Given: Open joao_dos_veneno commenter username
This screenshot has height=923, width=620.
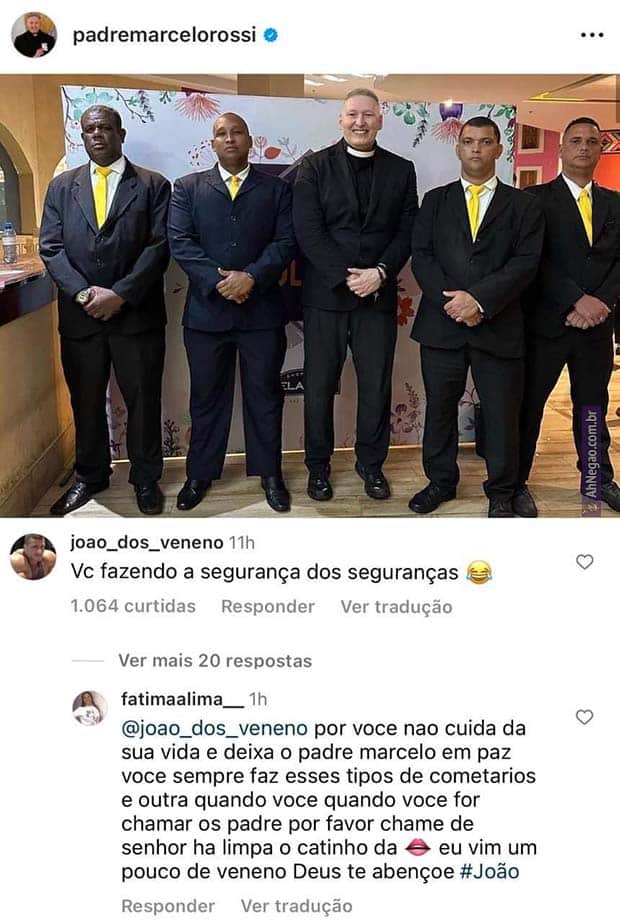Looking at the screenshot, I should (147, 542).
